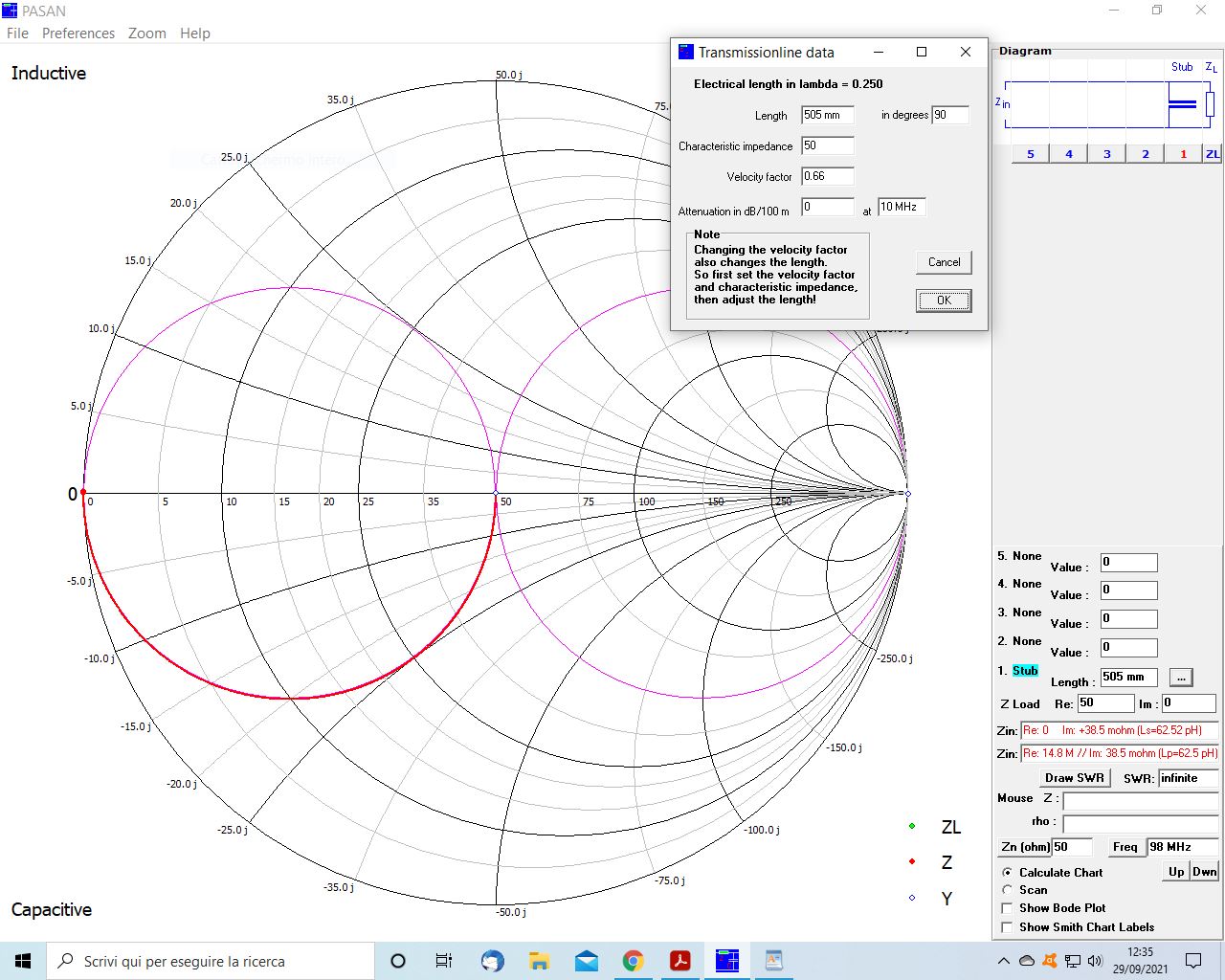Click the Draw SWR button
This screenshot has width=1225, height=980.
point(1075,778)
